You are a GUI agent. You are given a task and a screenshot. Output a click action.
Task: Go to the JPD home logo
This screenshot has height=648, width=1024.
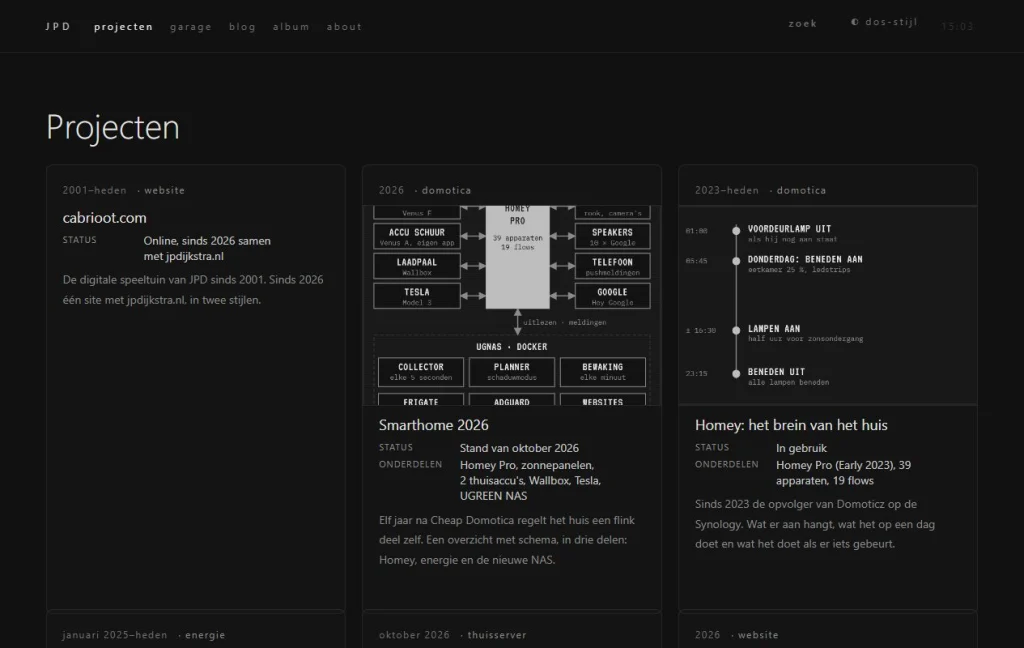click(x=58, y=26)
